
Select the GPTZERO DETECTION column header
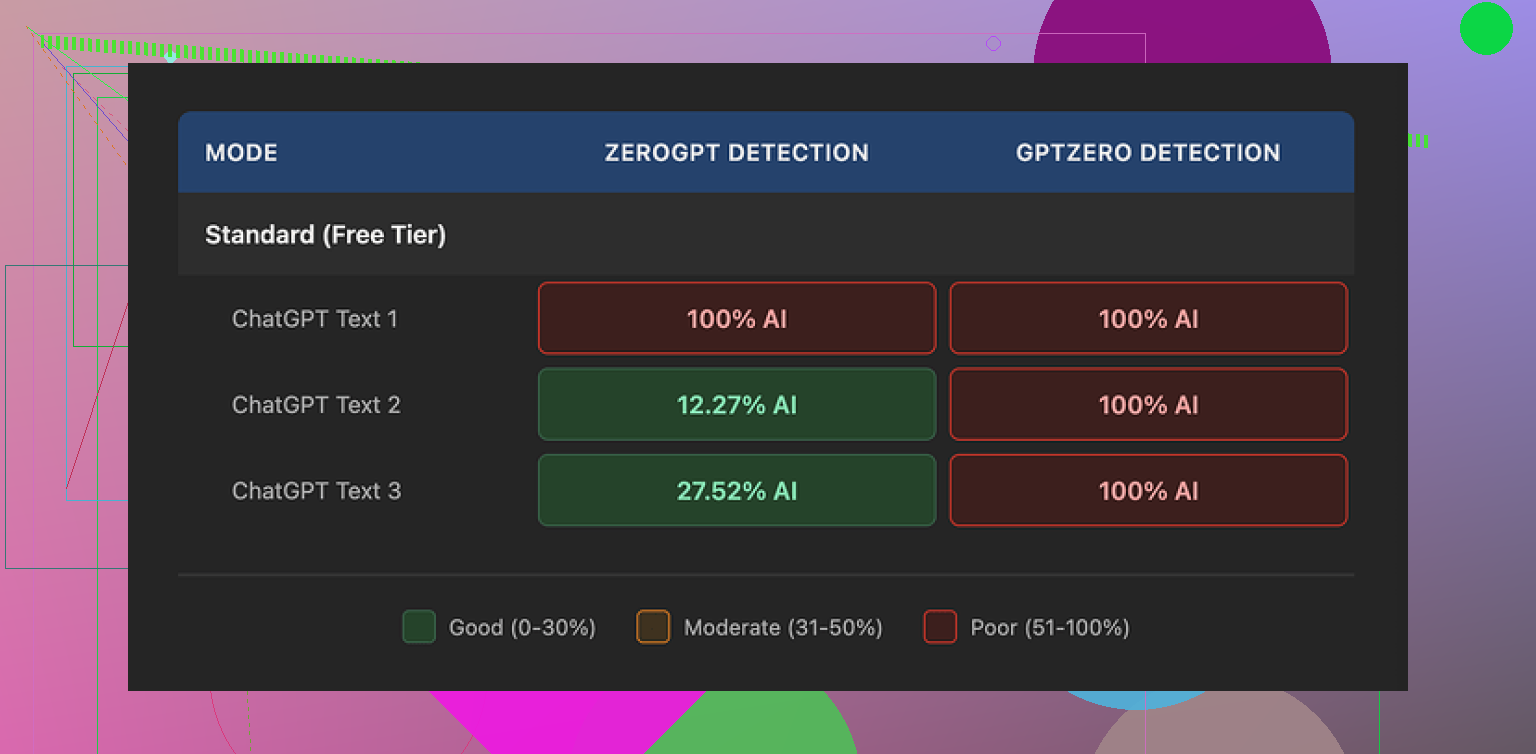pyautogui.click(x=1148, y=153)
